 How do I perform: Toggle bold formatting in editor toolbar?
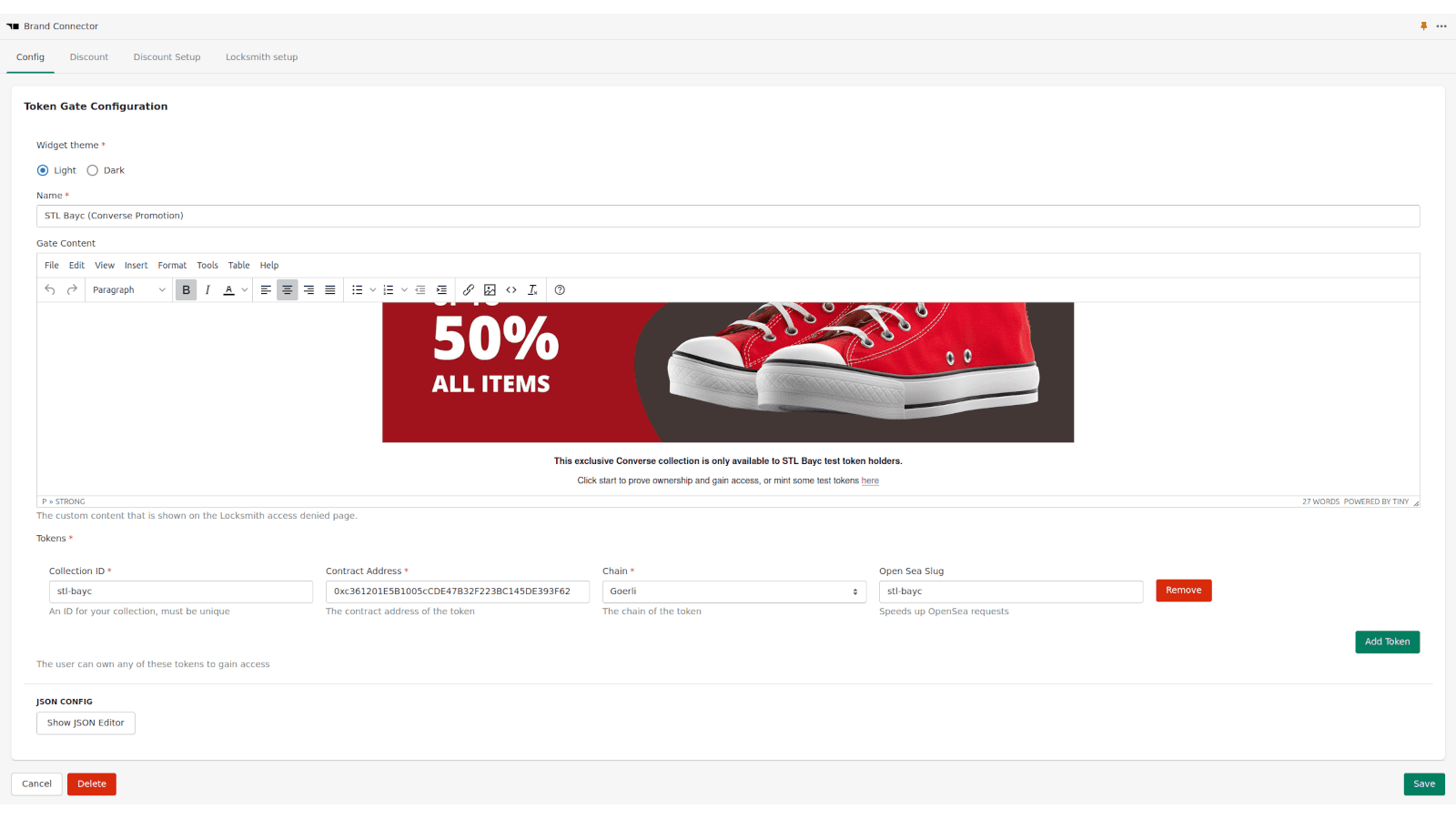[186, 290]
